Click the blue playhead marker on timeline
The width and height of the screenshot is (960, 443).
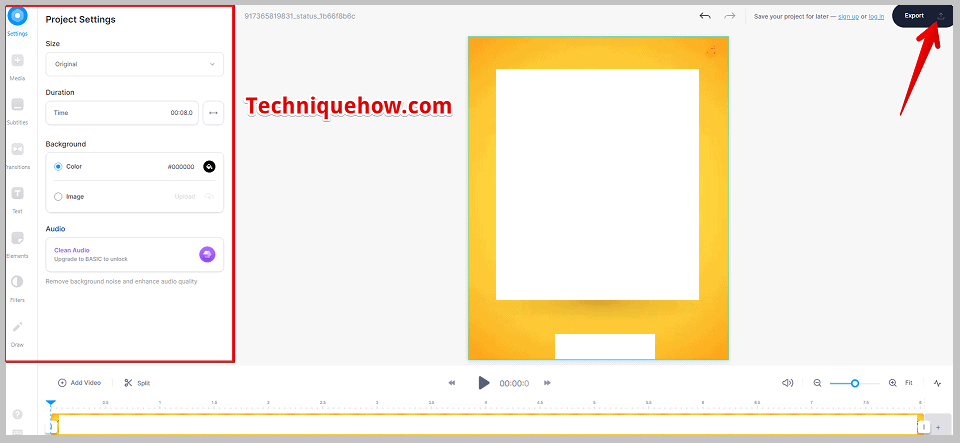51,403
